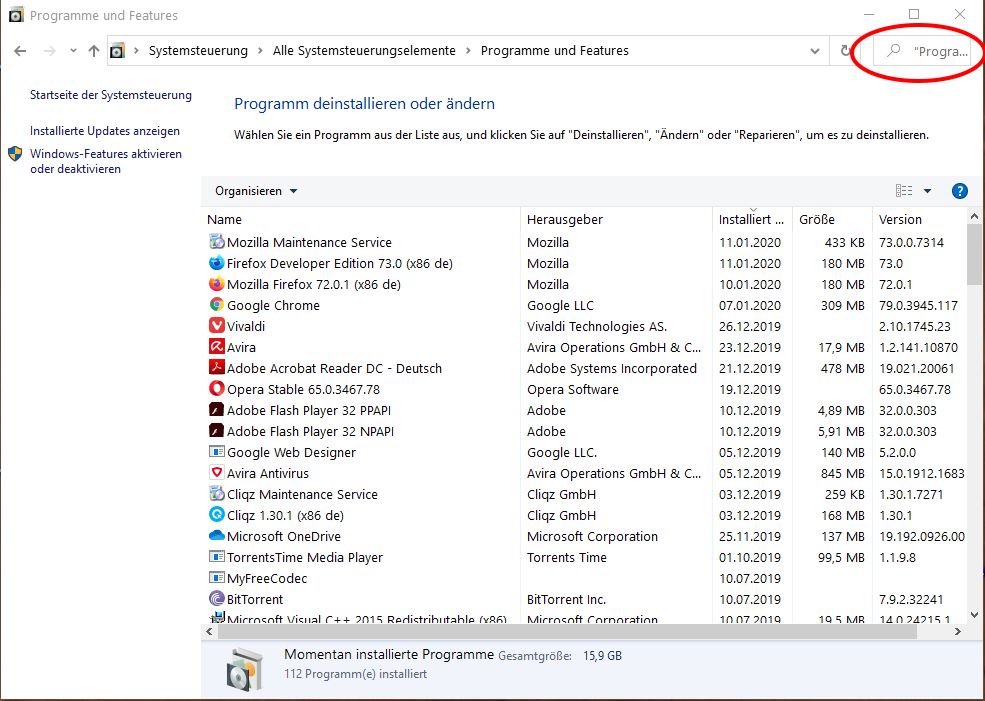Image resolution: width=985 pixels, height=701 pixels.
Task: Click the Torrents Time publisher cell
Action: click(567, 558)
